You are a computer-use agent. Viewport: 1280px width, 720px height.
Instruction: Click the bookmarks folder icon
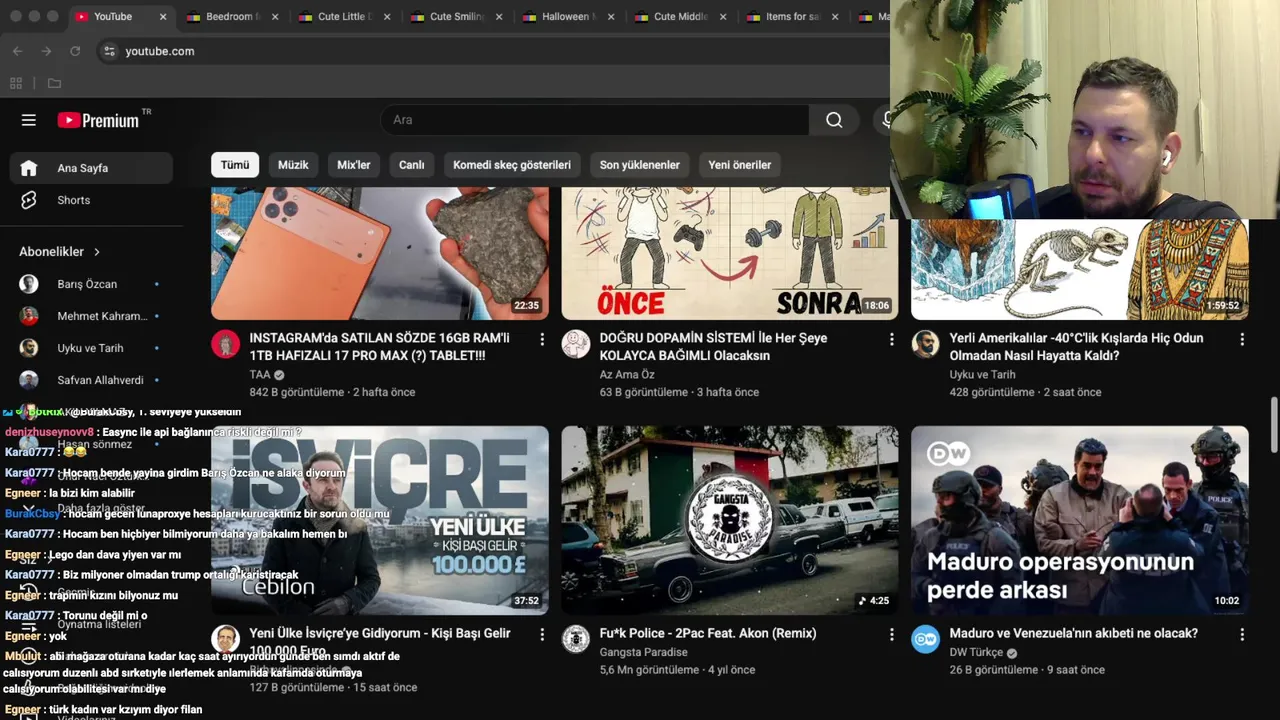coord(54,83)
